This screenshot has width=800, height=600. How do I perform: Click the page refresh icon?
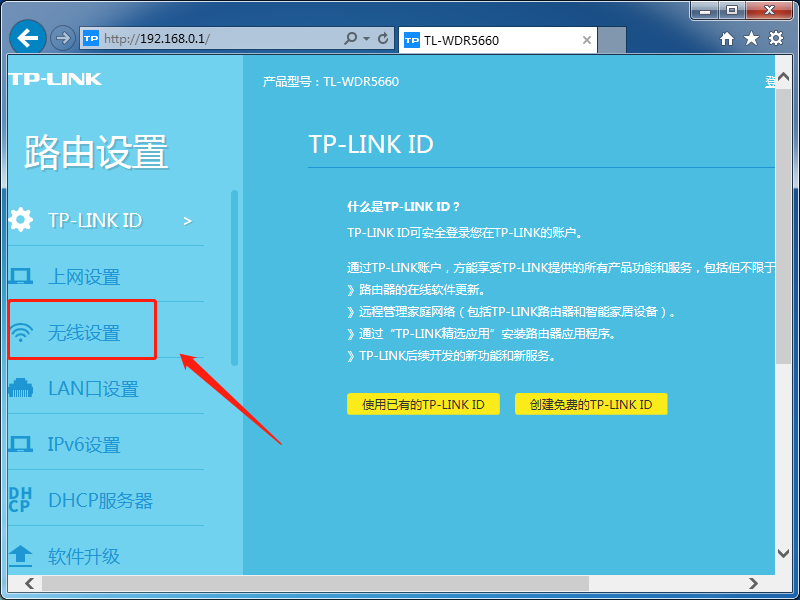(383, 38)
